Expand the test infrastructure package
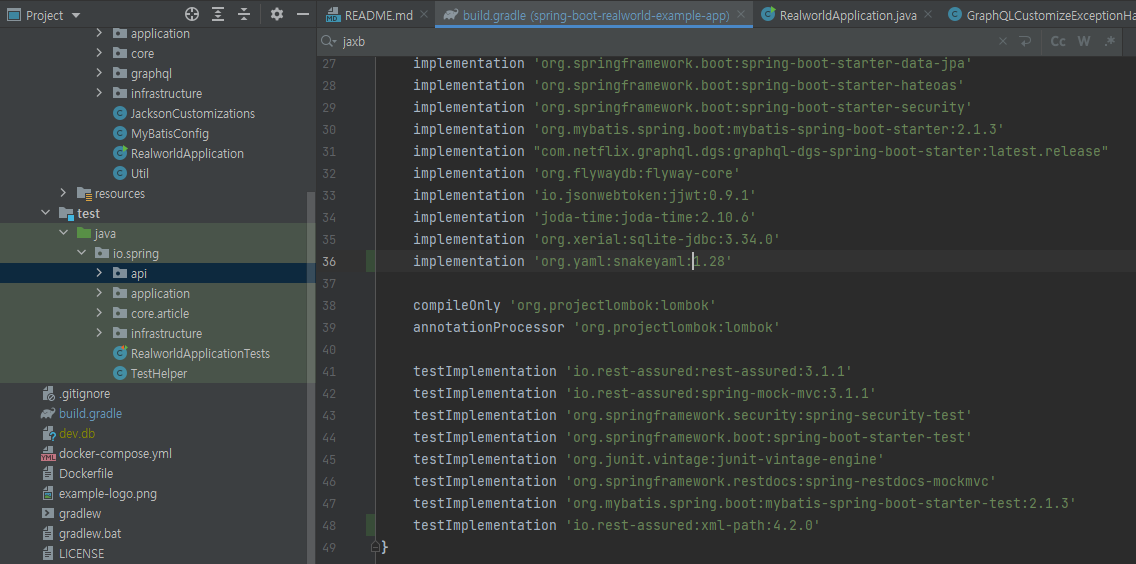Viewport: 1136px width, 564px height. pos(99,333)
